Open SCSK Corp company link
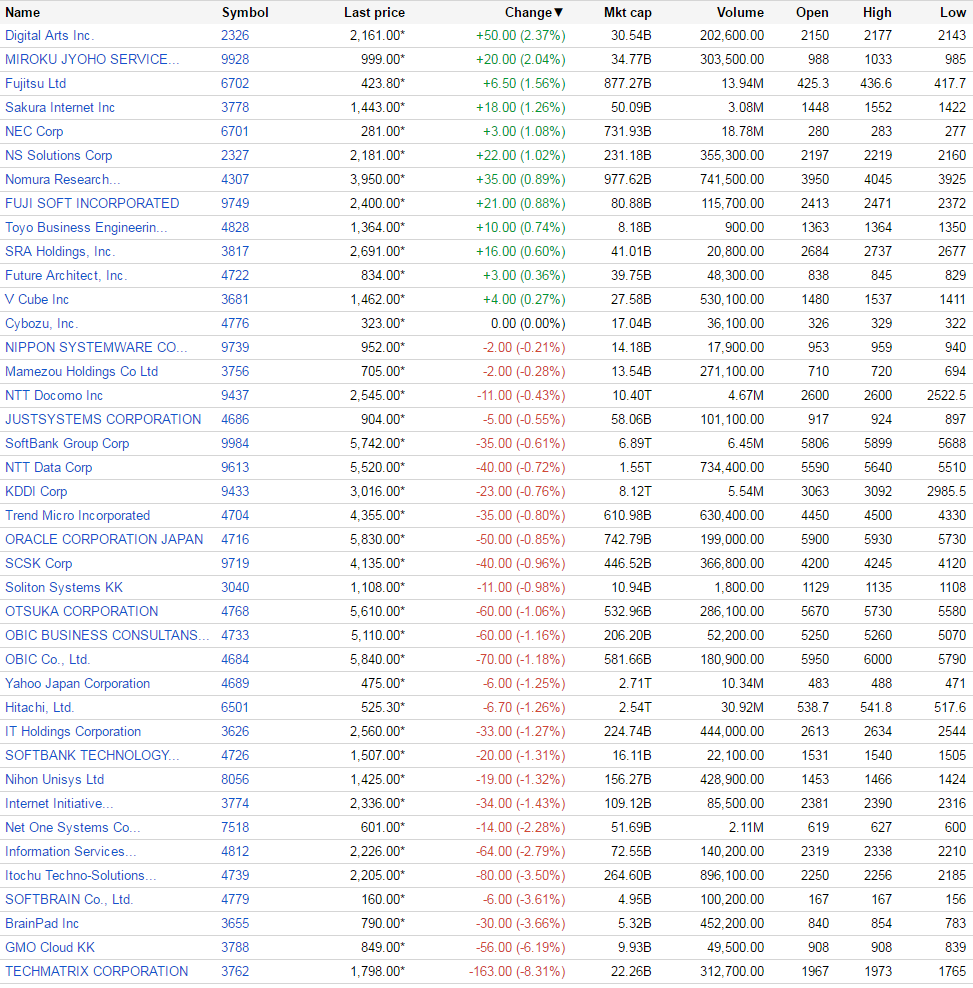 pos(38,563)
